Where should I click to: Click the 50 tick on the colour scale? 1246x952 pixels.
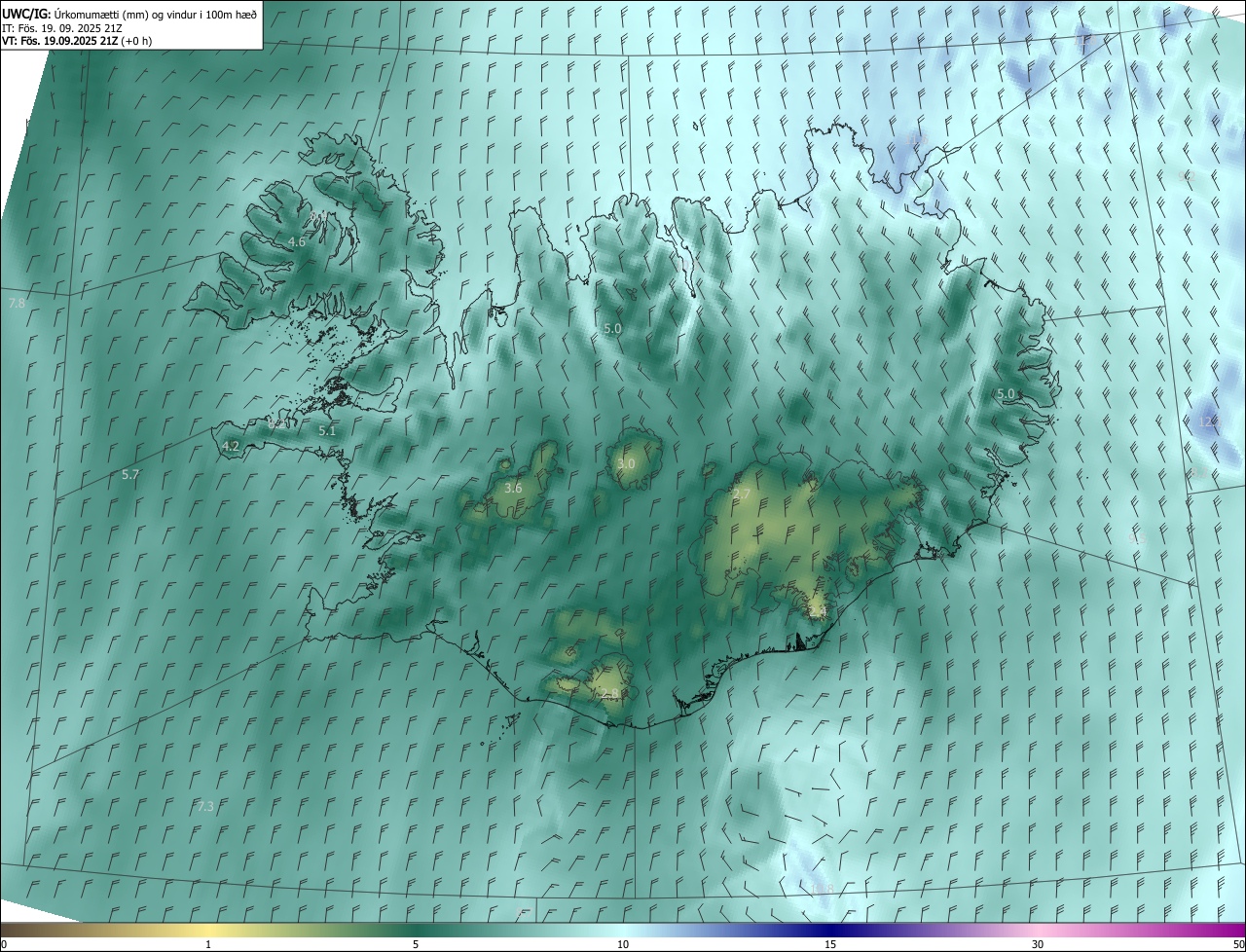(1238, 944)
